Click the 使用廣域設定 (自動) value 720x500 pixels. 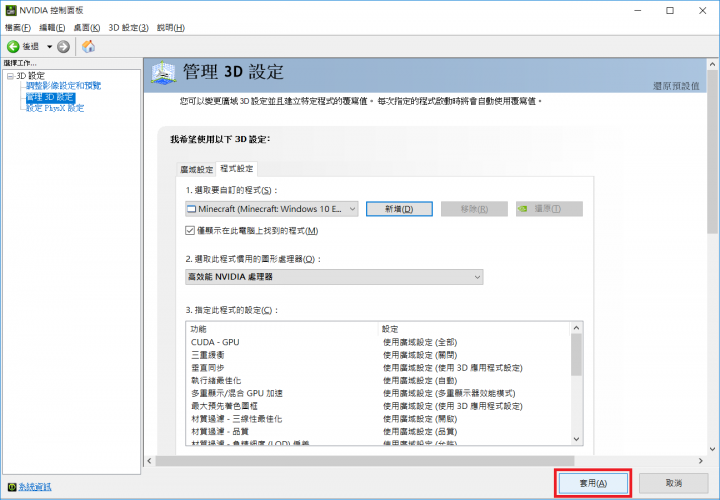pos(420,381)
